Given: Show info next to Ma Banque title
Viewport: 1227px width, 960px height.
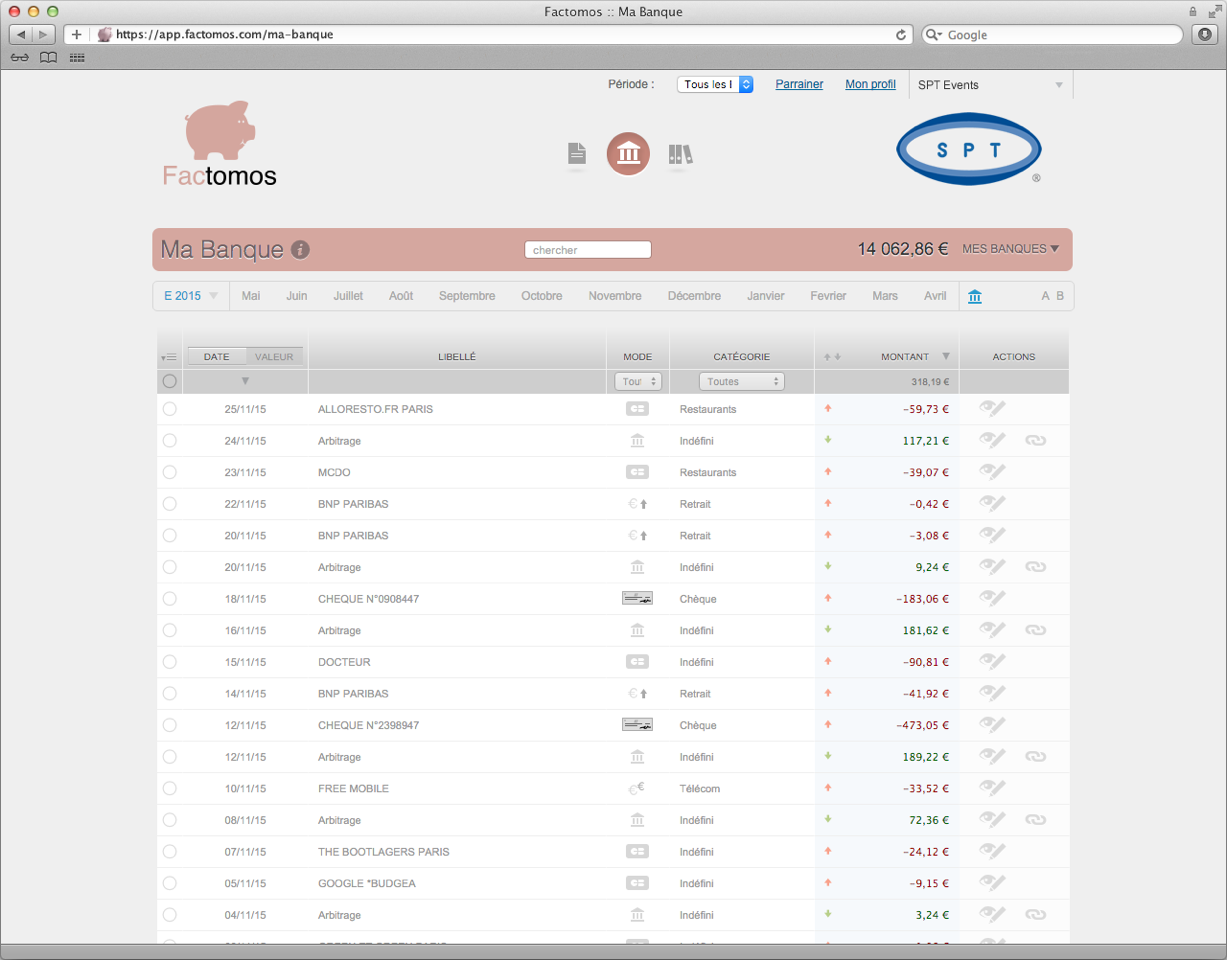Looking at the screenshot, I should (x=300, y=250).
